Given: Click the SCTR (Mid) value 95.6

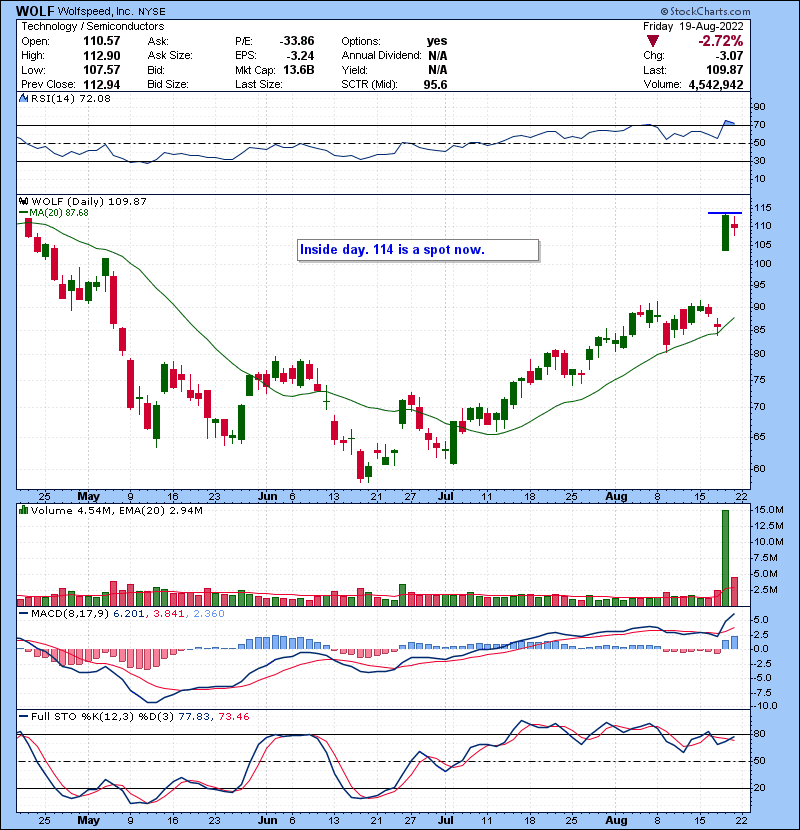Looking at the screenshot, I should [x=435, y=84].
